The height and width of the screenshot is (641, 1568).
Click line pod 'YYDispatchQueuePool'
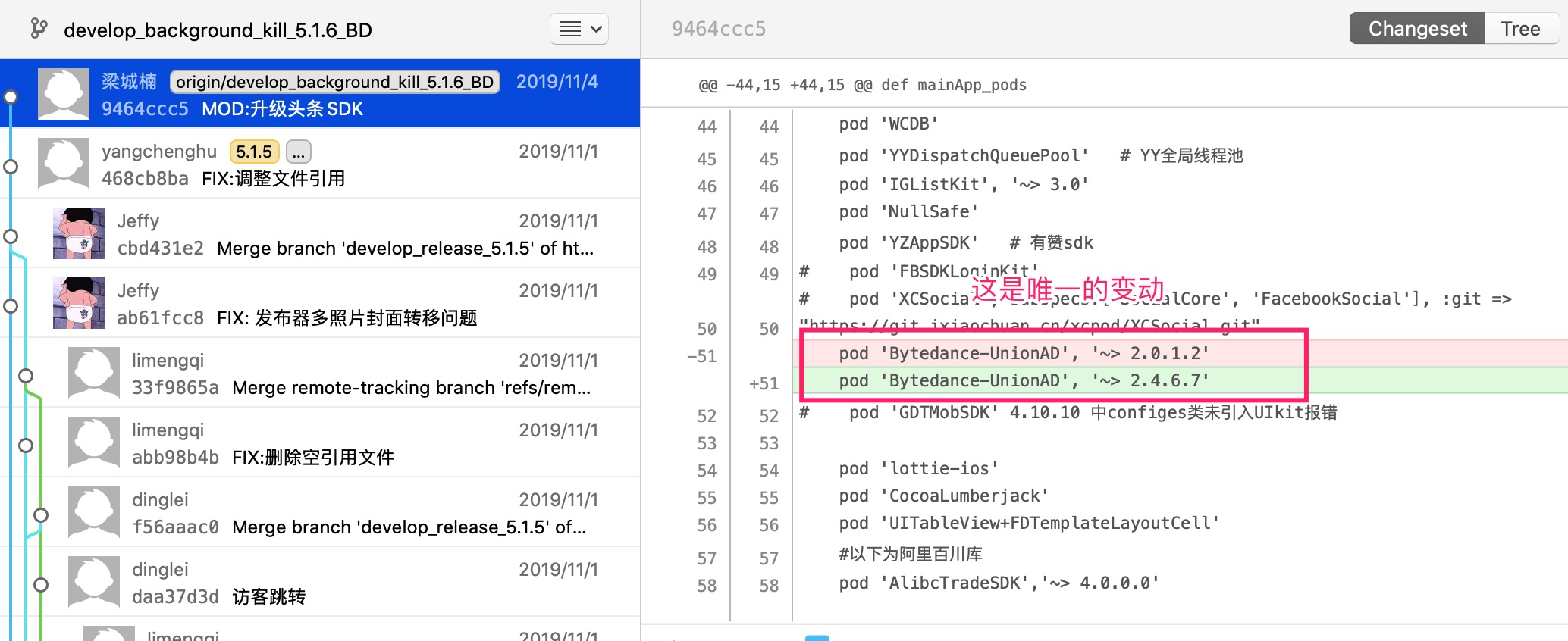(x=1040, y=155)
